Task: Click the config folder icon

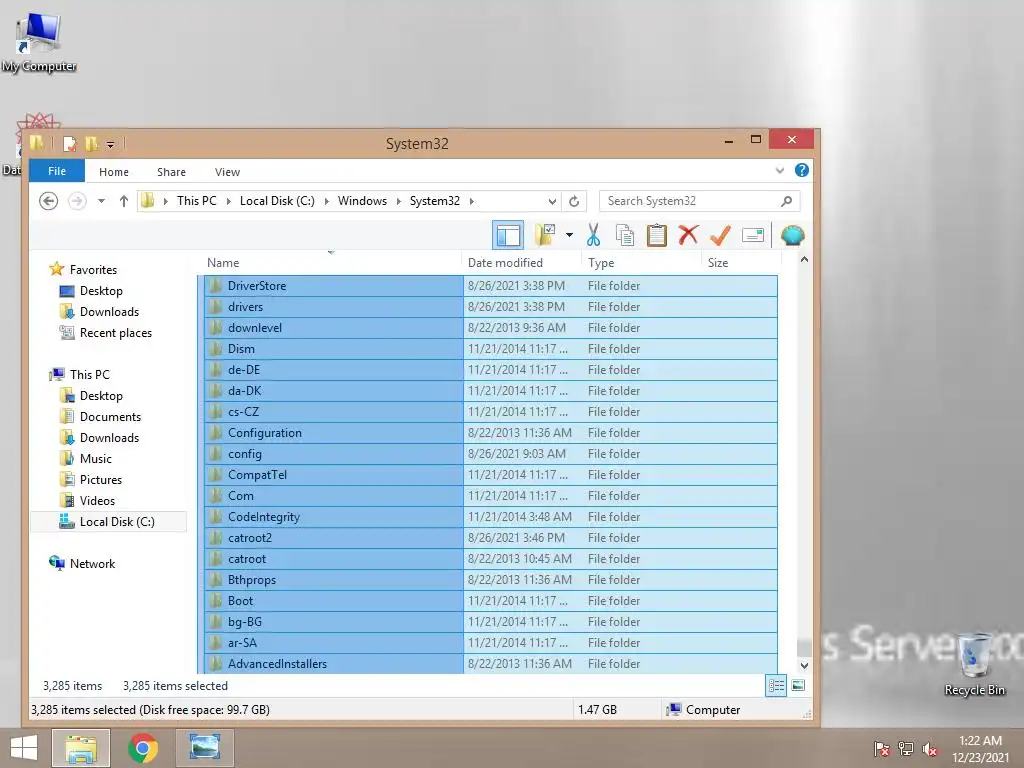Action: point(216,454)
